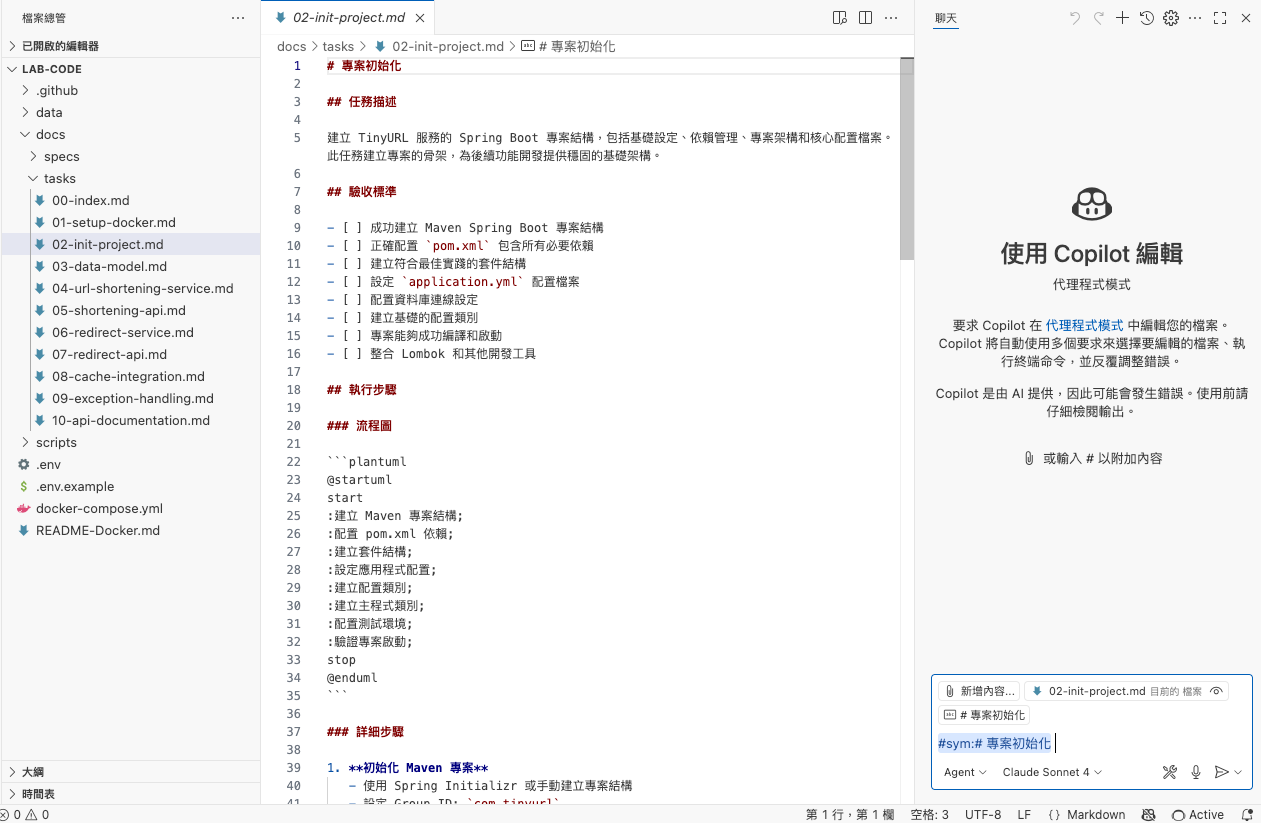Click the Open Changes (compare) icon
The image size is (1261, 823).
pos(839,17)
